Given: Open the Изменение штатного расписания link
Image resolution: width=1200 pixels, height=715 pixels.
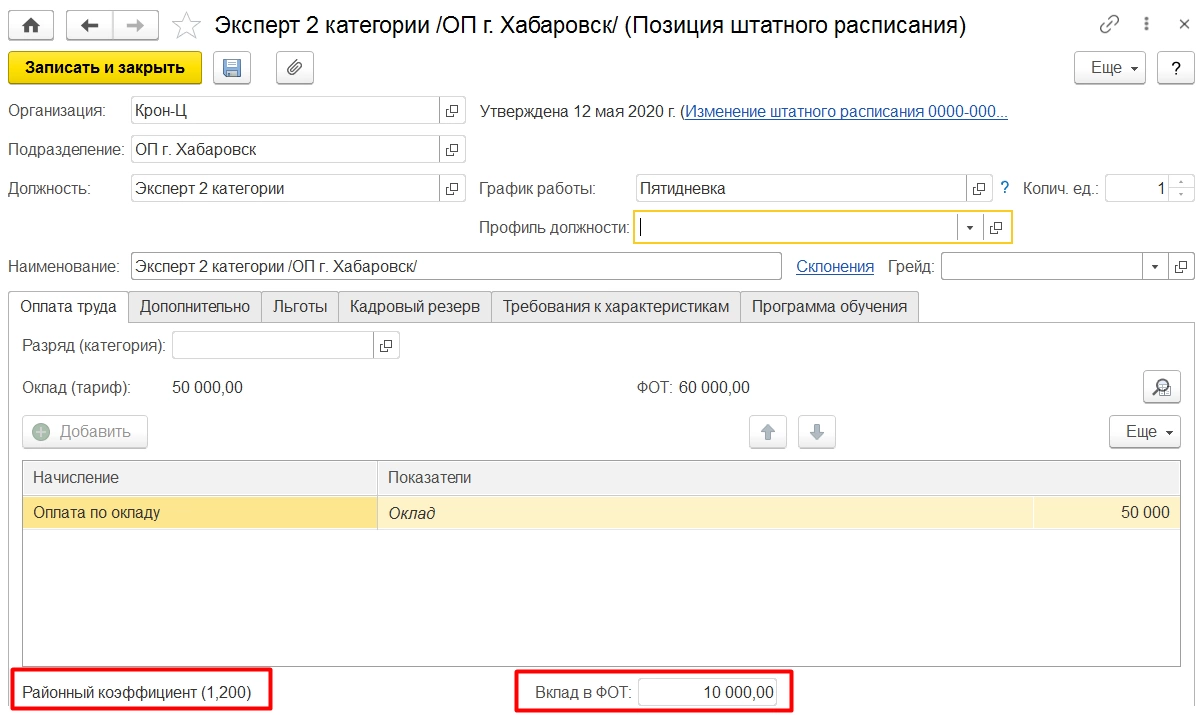Looking at the screenshot, I should pos(846,111).
